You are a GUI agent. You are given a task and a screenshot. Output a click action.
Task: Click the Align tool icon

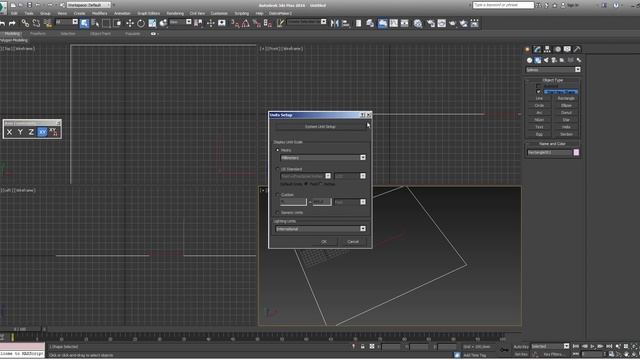coord(346,23)
